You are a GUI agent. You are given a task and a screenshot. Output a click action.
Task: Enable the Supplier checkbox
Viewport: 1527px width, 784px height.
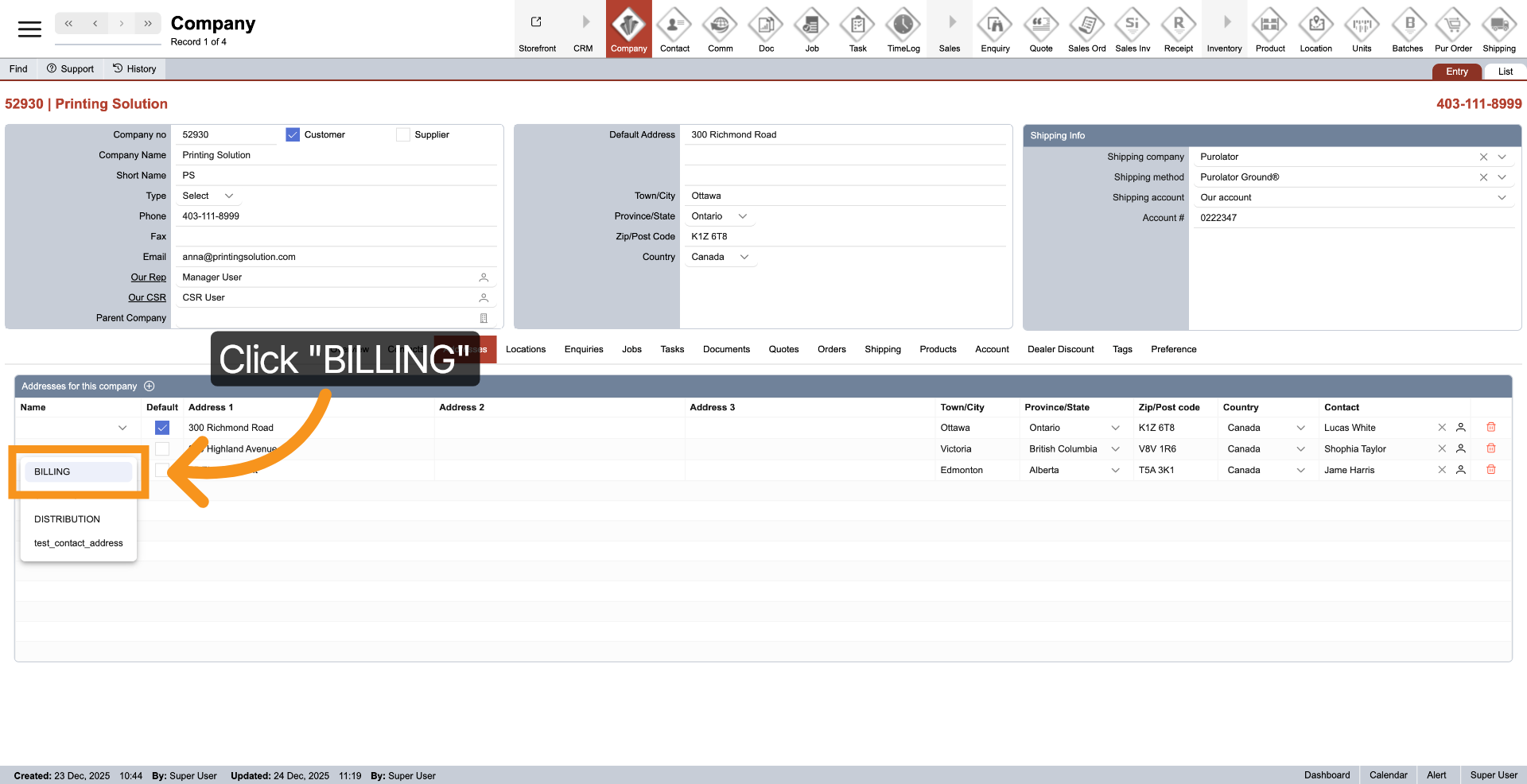coord(403,134)
